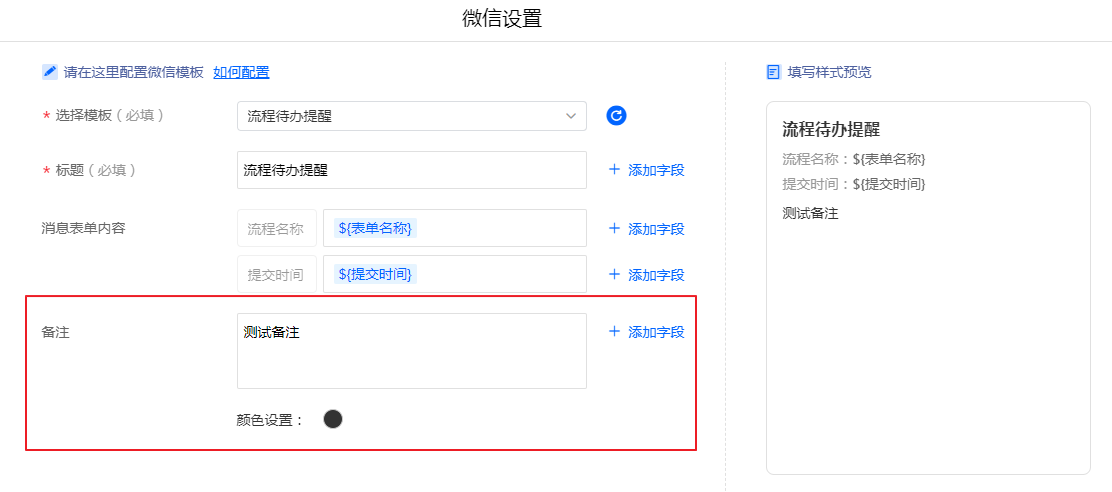Select the ${表单名称} field tag
Viewport: 1112px width, 492px height.
tap(375, 228)
